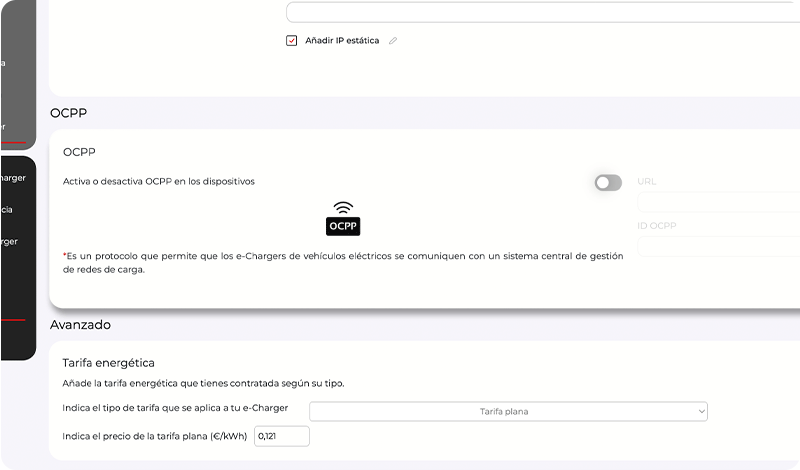Open the dark sidebar item ending in 'cia'

coord(8,210)
